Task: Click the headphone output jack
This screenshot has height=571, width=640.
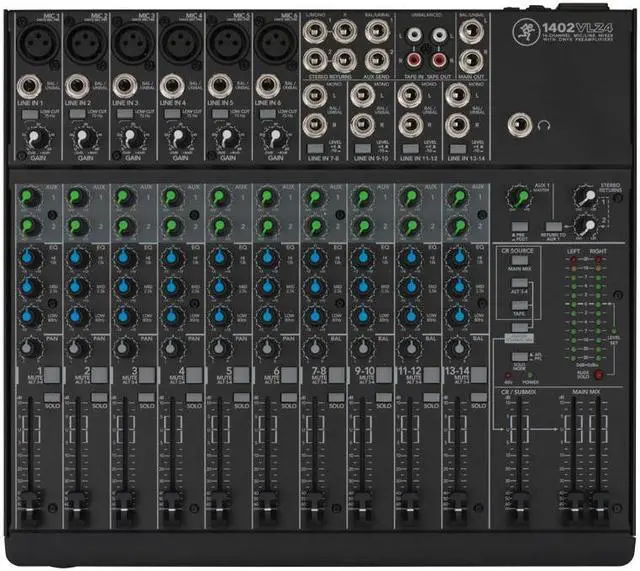Action: click(519, 126)
